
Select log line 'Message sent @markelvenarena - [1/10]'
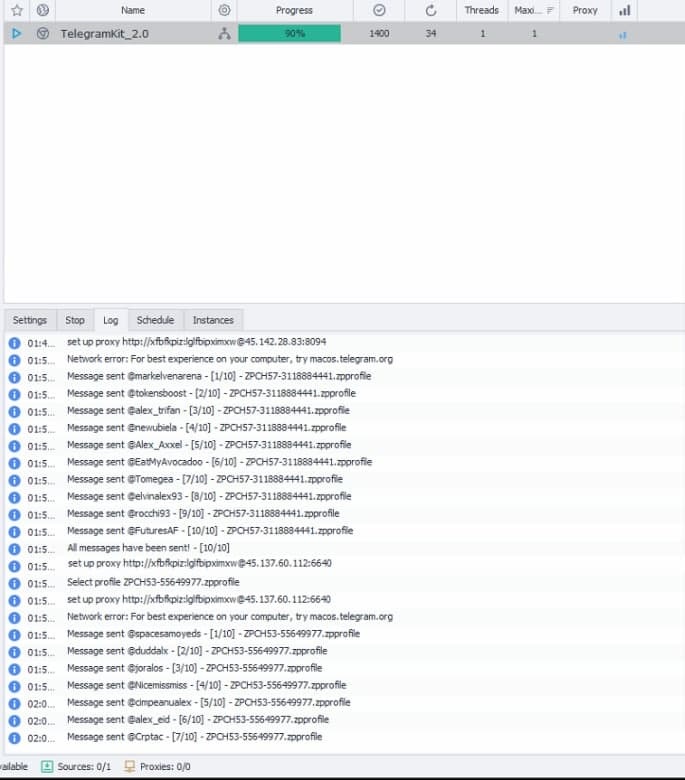coord(219,376)
